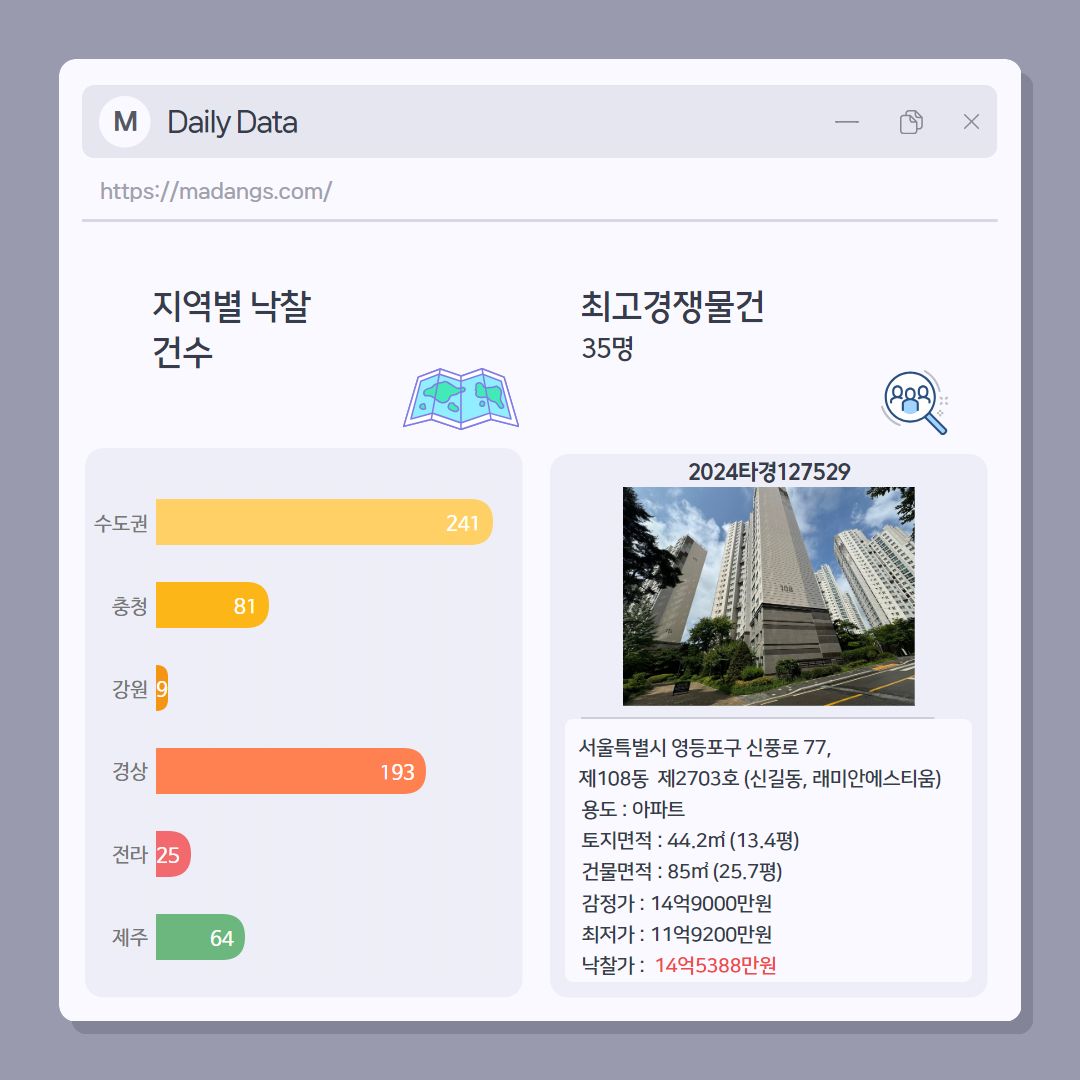This screenshot has height=1080, width=1080.
Task: Select the 전라 bar with 25
Action: [173, 854]
